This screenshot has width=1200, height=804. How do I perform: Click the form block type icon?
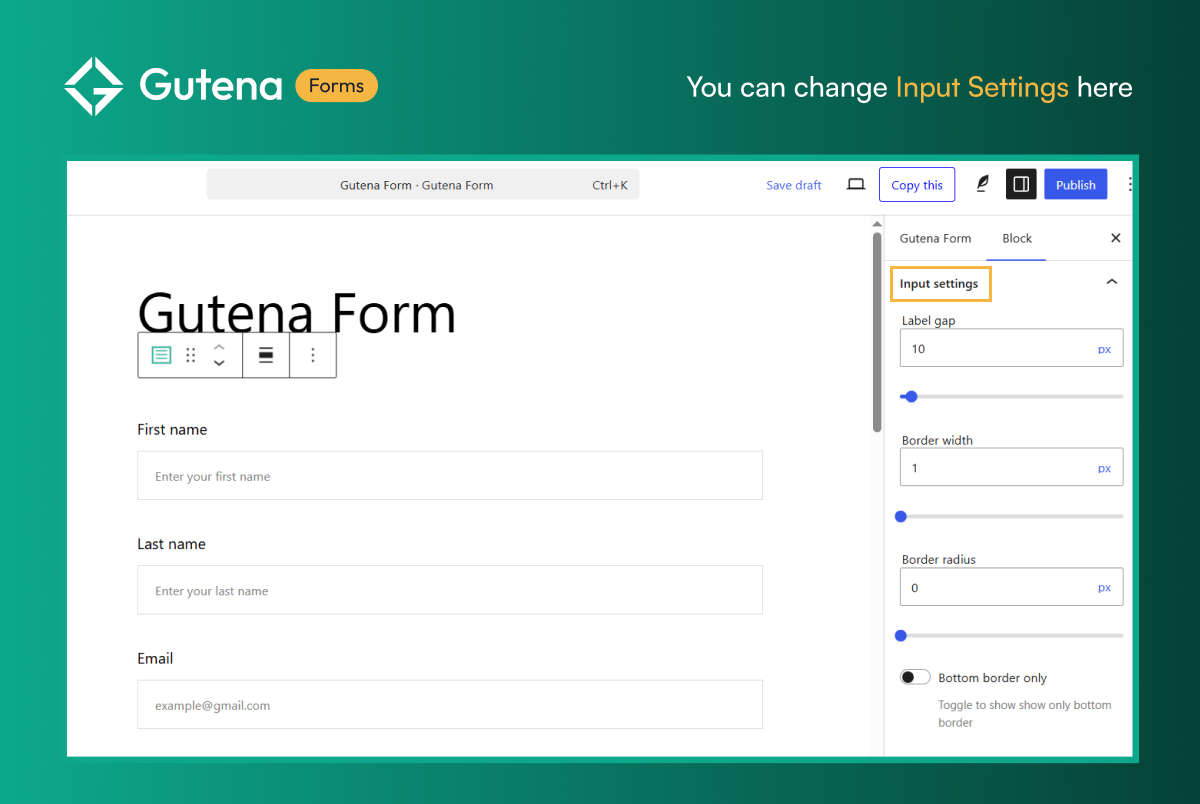pyautogui.click(x=161, y=355)
